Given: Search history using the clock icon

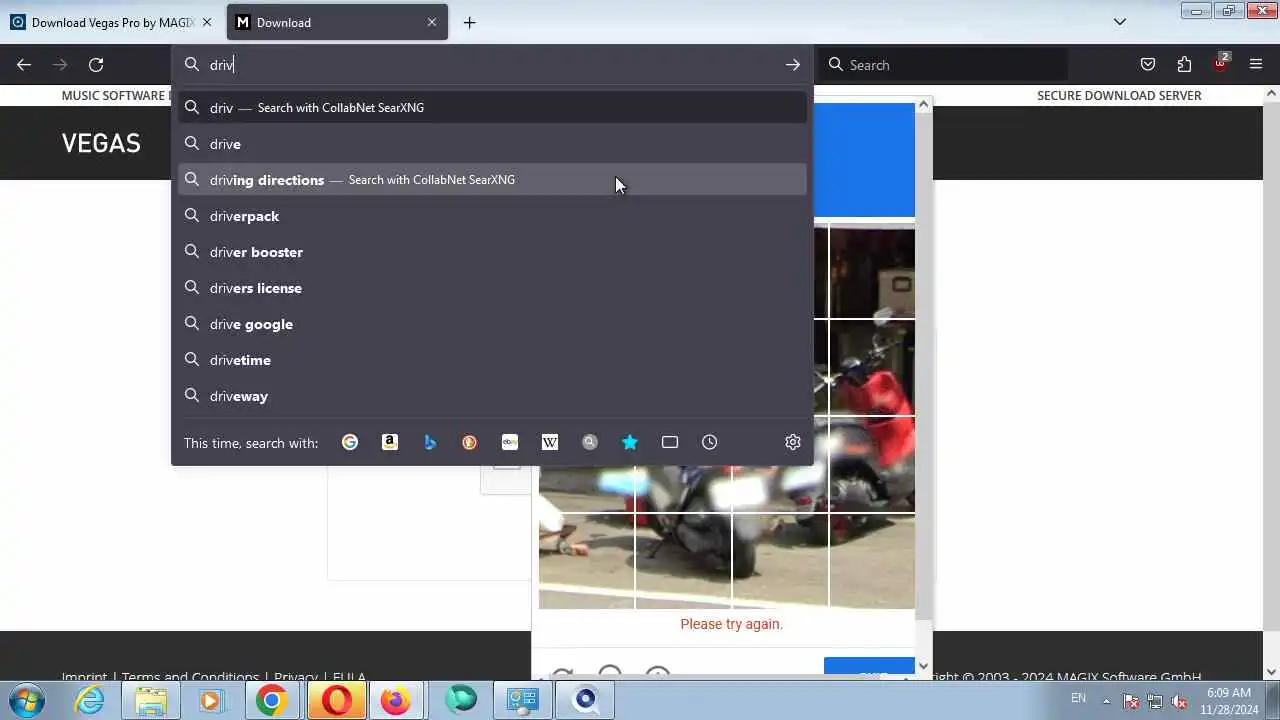Looking at the screenshot, I should pyautogui.click(x=710, y=442).
